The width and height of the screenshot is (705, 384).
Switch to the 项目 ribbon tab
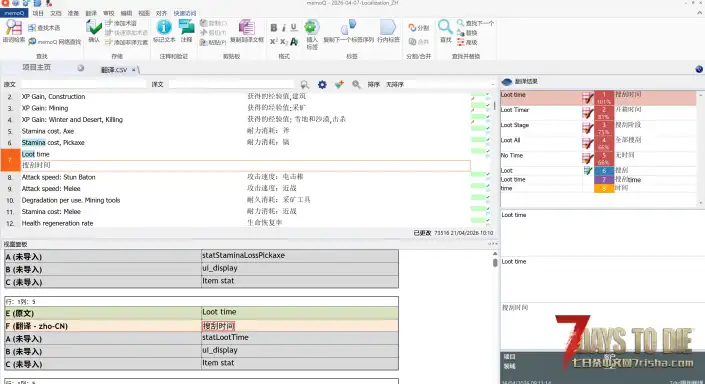(38, 13)
